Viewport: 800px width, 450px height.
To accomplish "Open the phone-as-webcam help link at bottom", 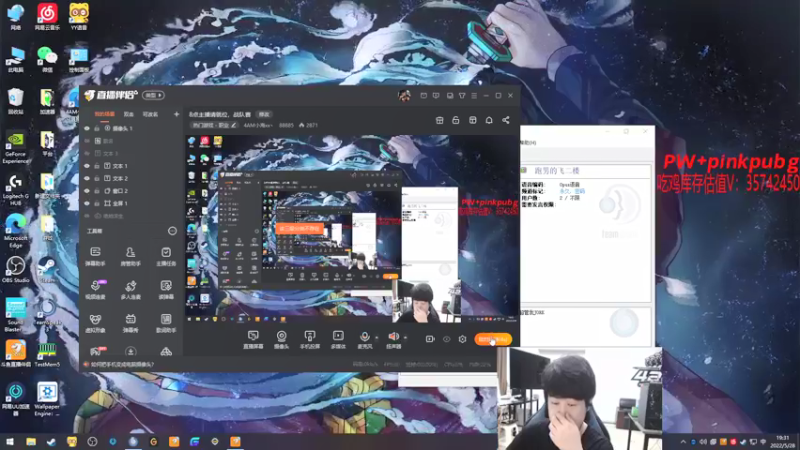I will pos(121,364).
